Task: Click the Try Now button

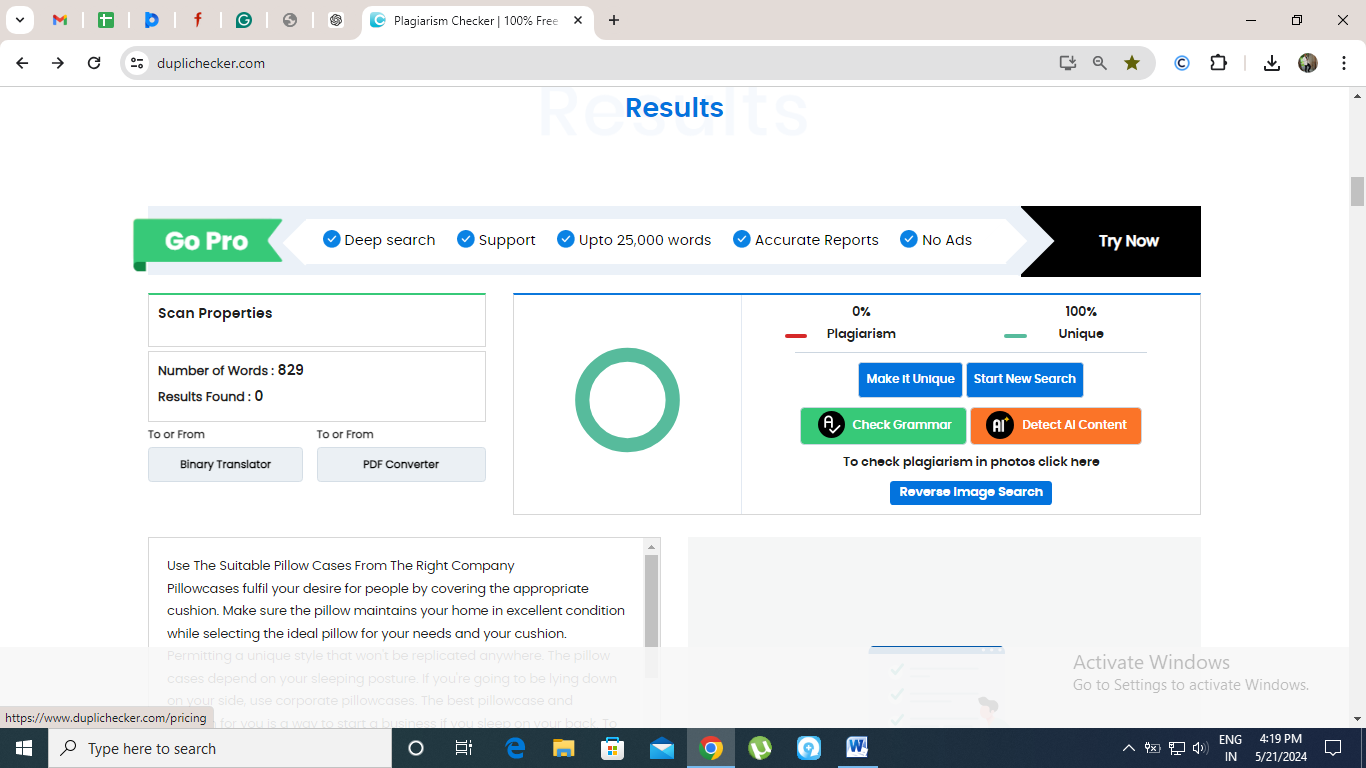Action: coord(1128,241)
